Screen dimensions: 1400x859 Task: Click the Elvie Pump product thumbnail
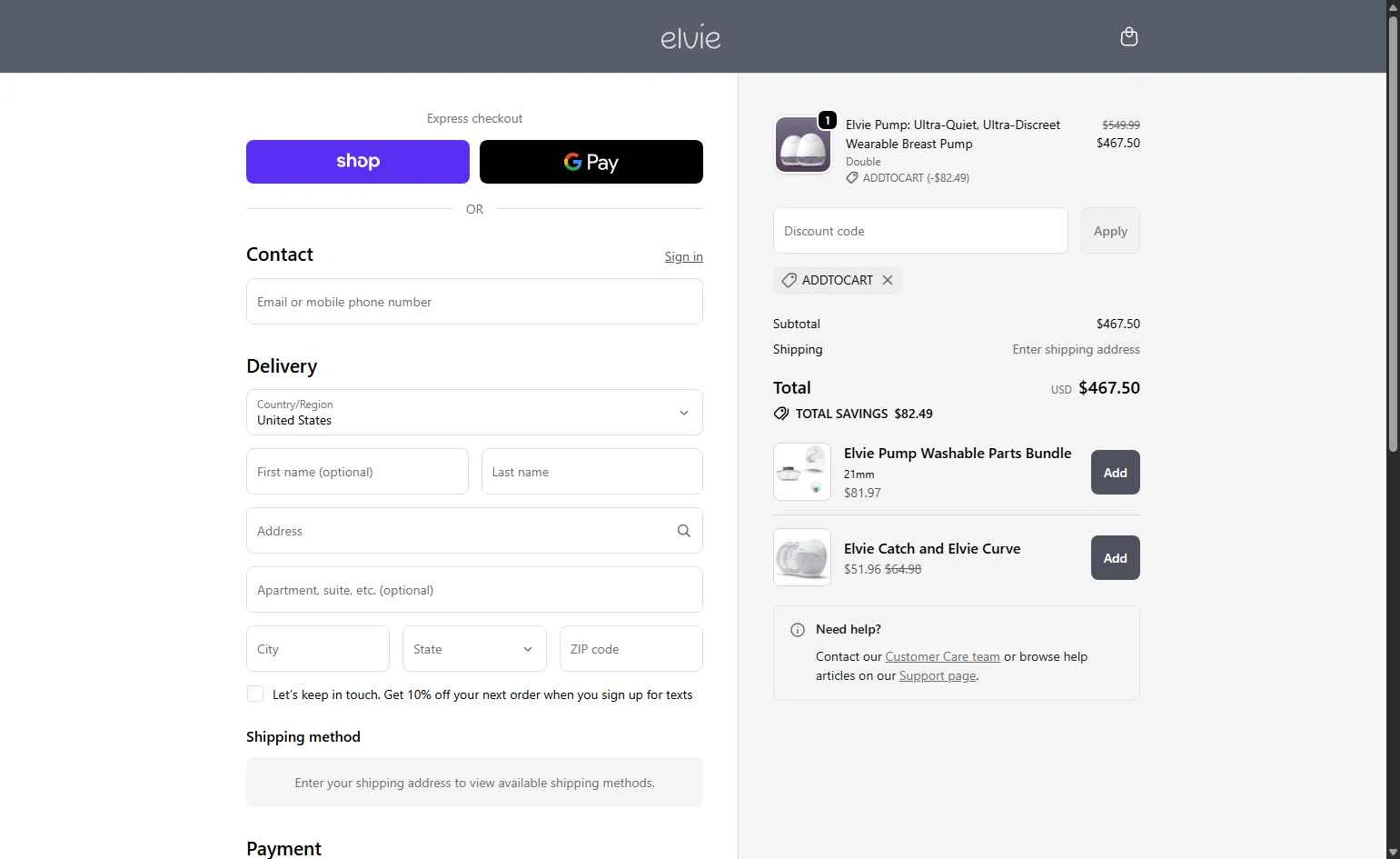[802, 145]
